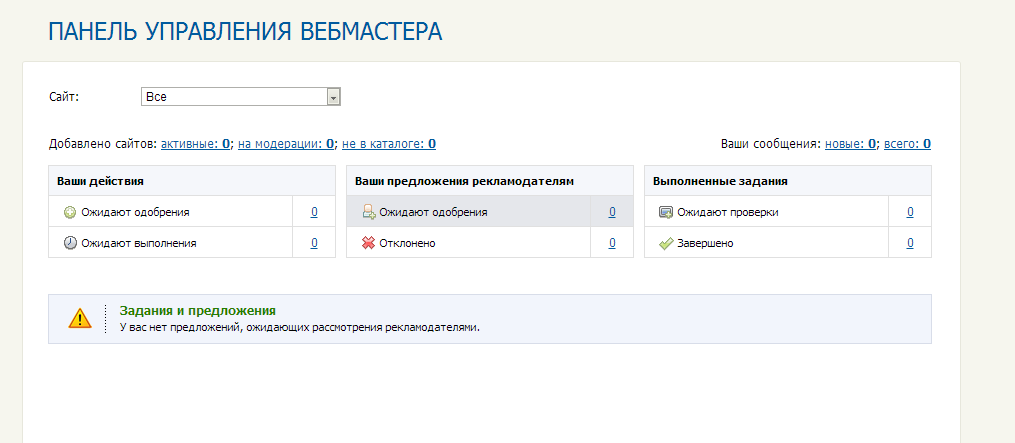The height and width of the screenshot is (443, 1015).
Task: Click the count link for Завершено
Action: pyautogui.click(x=910, y=244)
